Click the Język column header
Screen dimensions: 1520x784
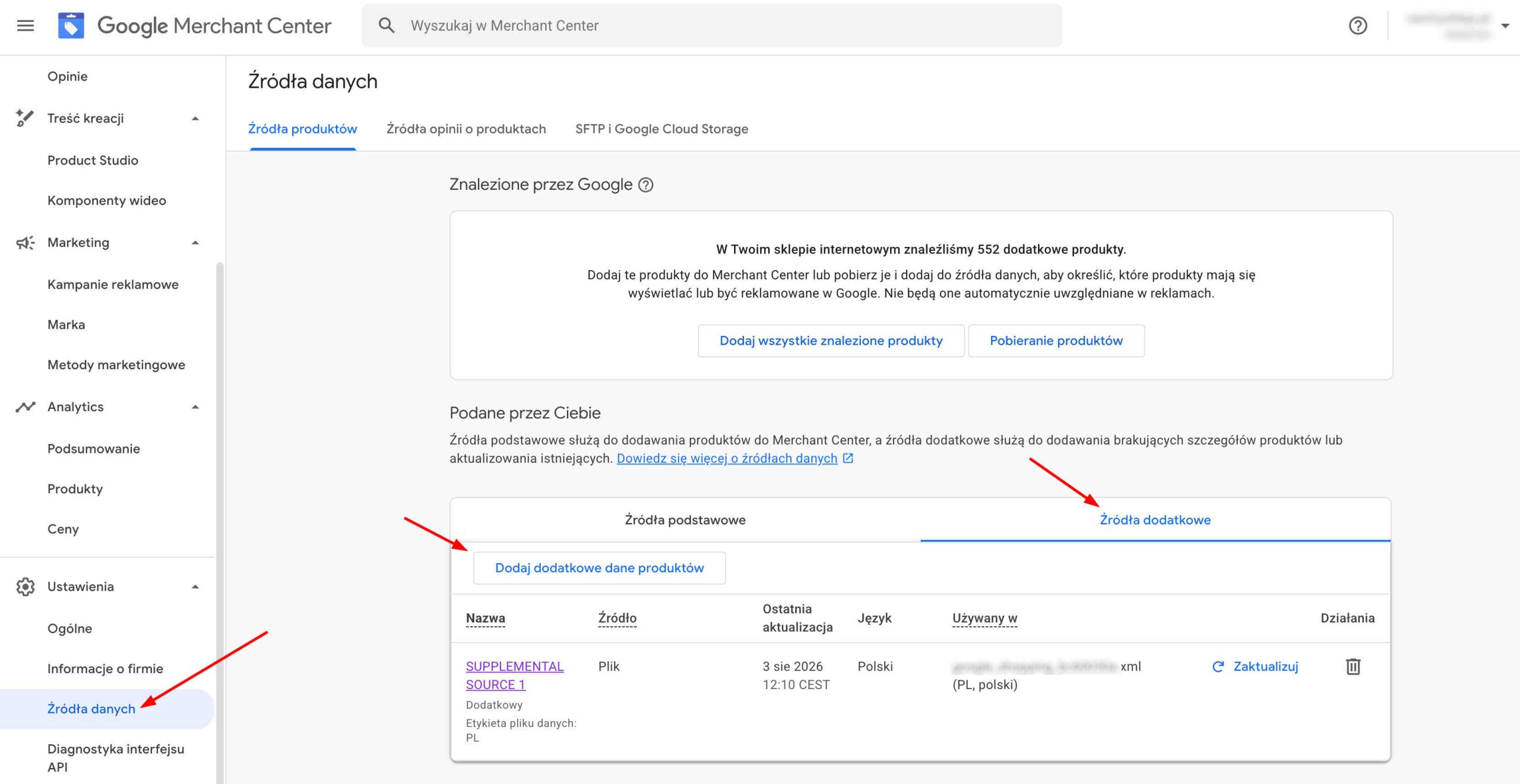point(874,618)
